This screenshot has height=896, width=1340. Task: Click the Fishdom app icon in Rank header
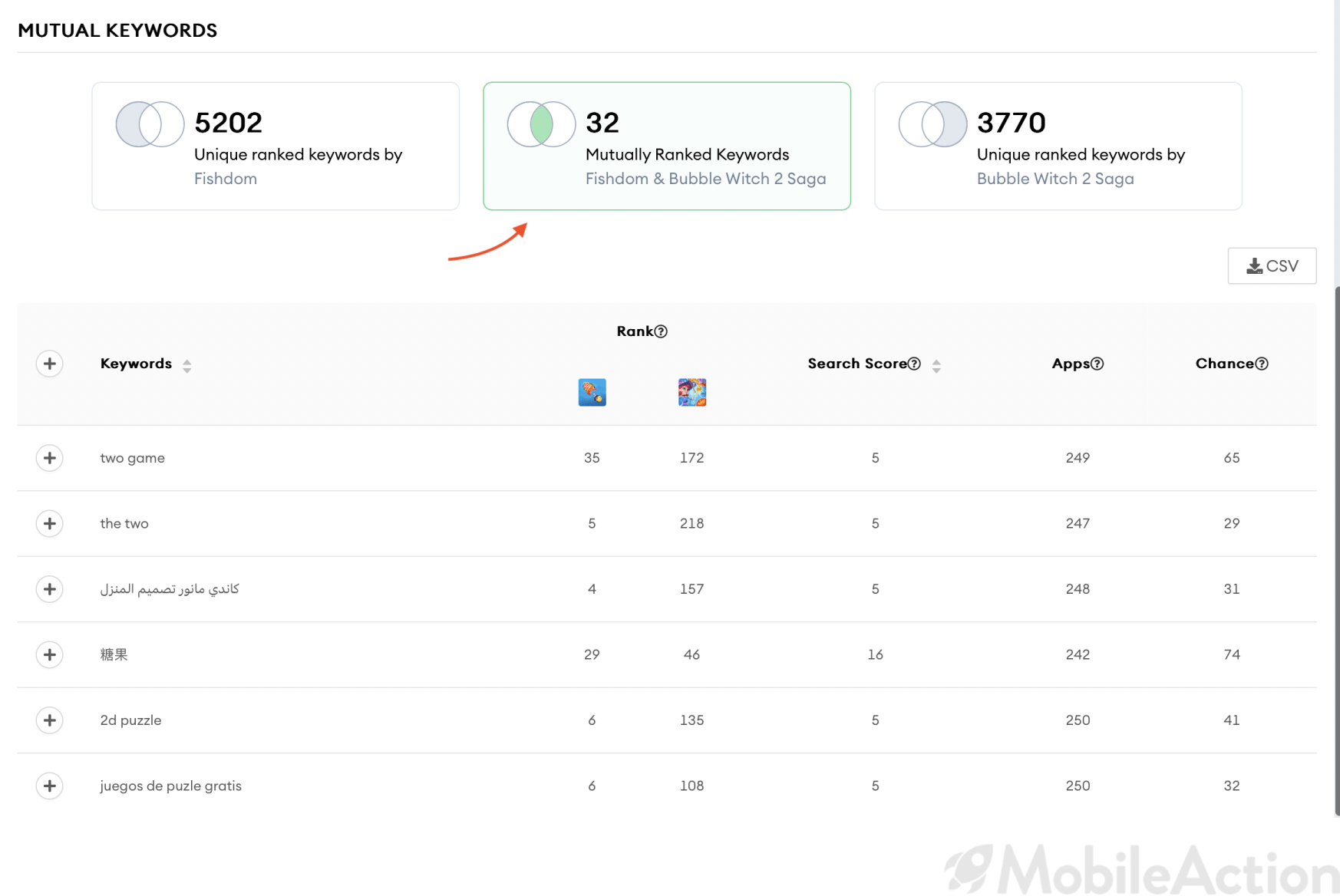[592, 392]
